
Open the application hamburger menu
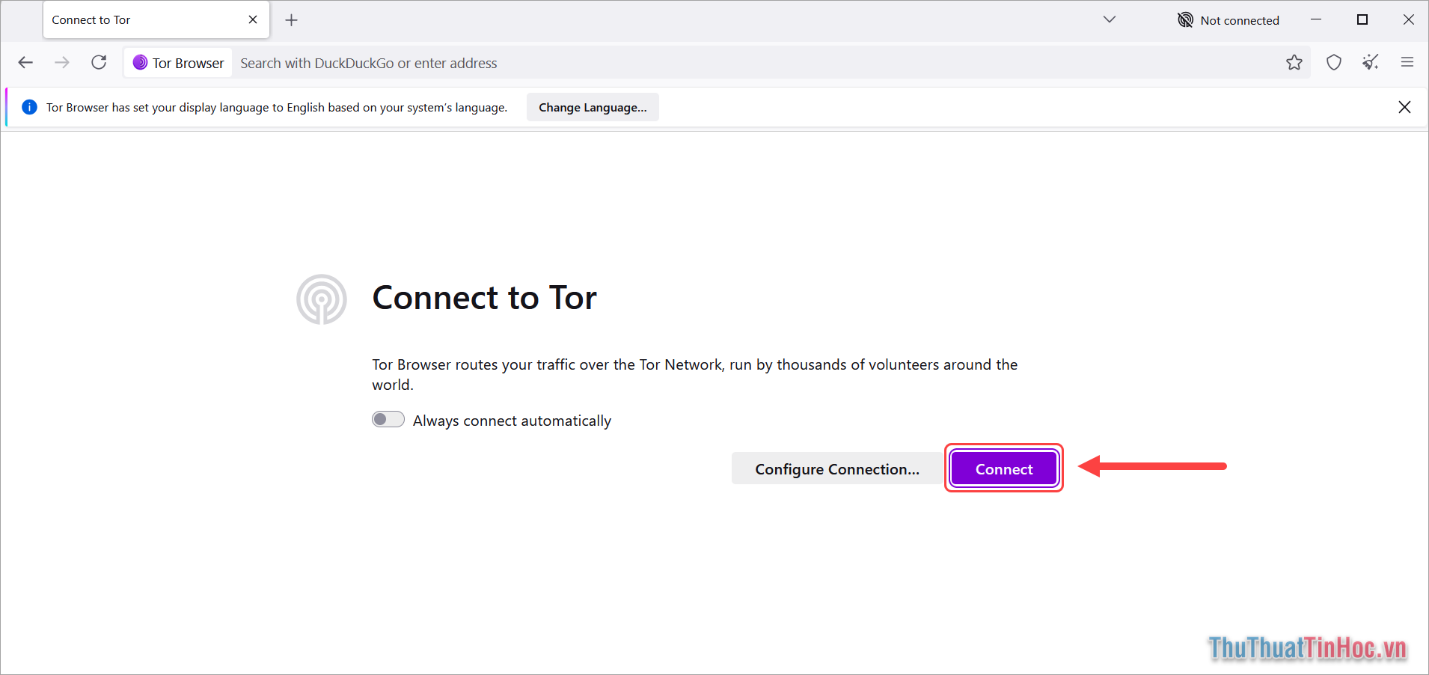(x=1407, y=62)
